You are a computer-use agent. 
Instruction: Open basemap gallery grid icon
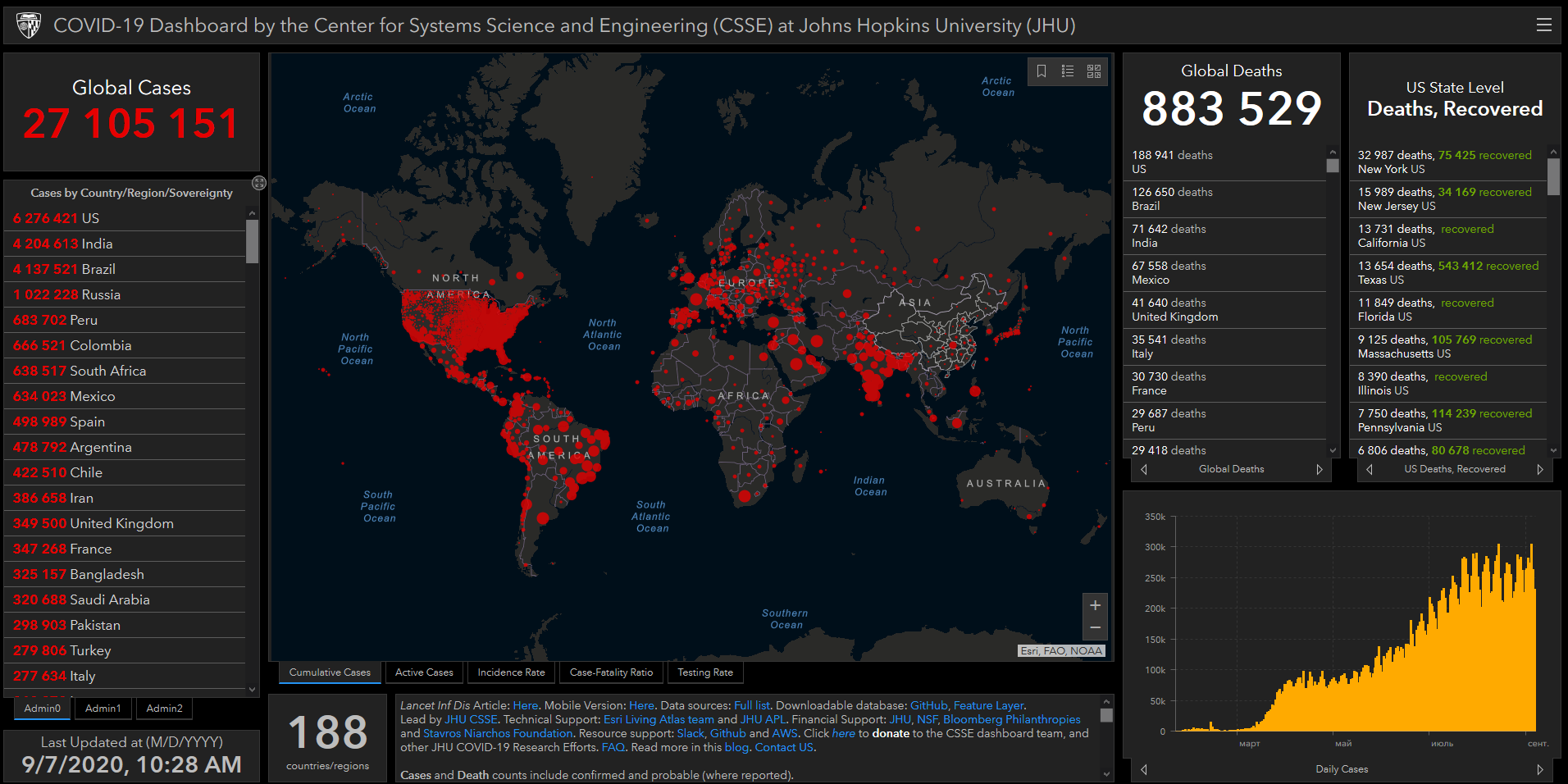pos(1093,71)
